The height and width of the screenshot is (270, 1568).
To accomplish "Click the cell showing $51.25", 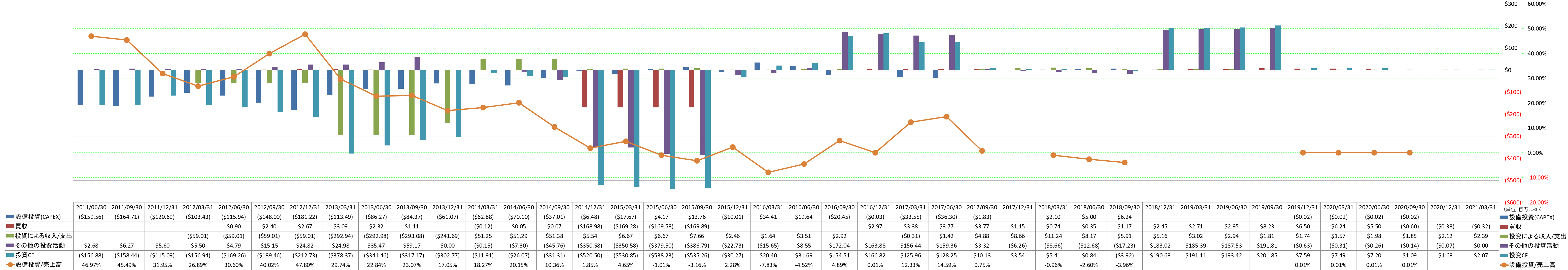I will [483, 236].
